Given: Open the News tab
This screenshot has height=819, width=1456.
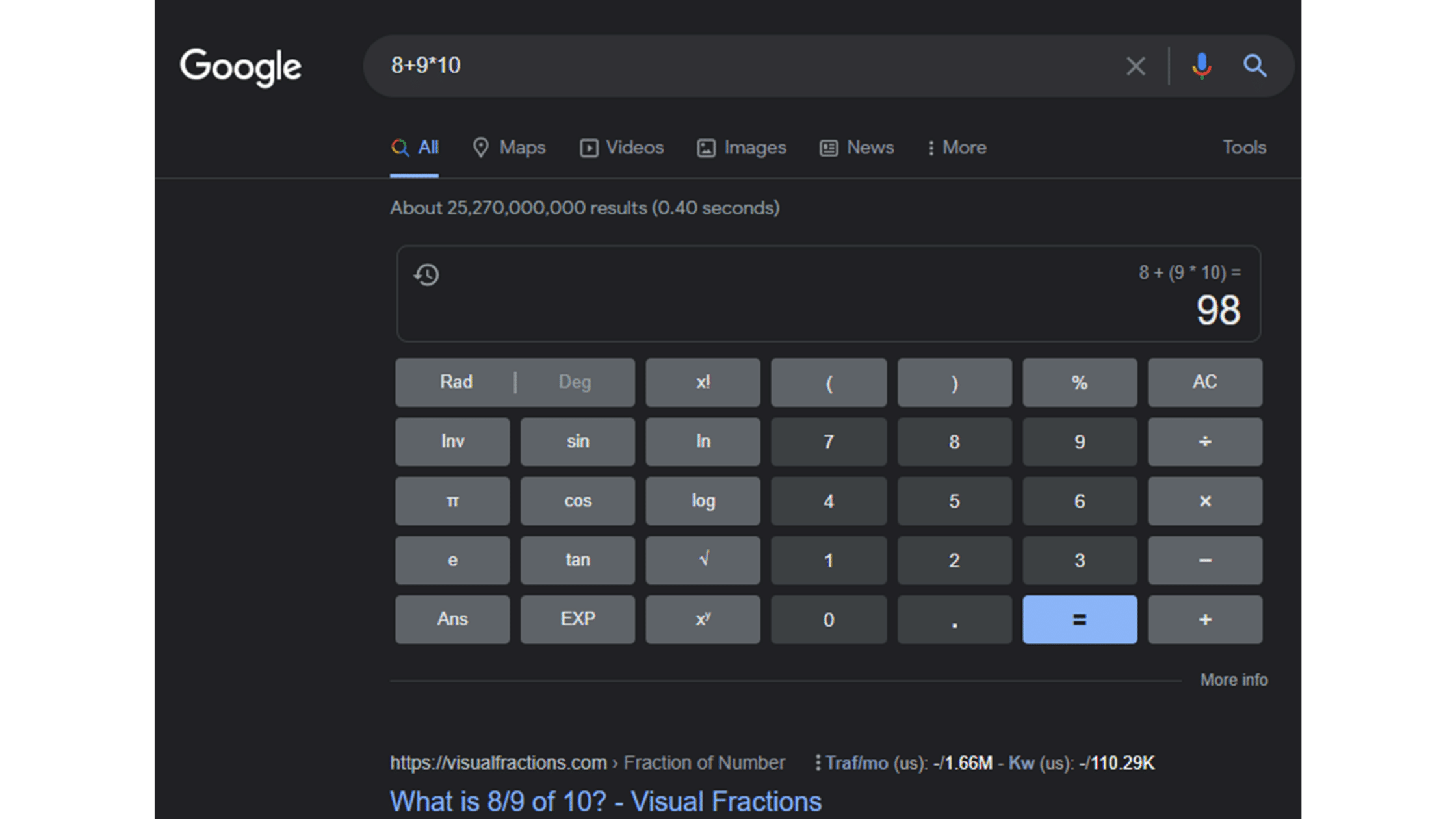Looking at the screenshot, I should tap(857, 148).
